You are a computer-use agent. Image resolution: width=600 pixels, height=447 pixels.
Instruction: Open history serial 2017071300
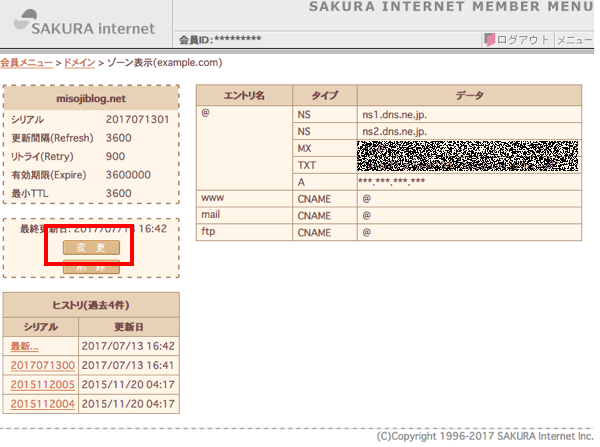click(x=42, y=365)
